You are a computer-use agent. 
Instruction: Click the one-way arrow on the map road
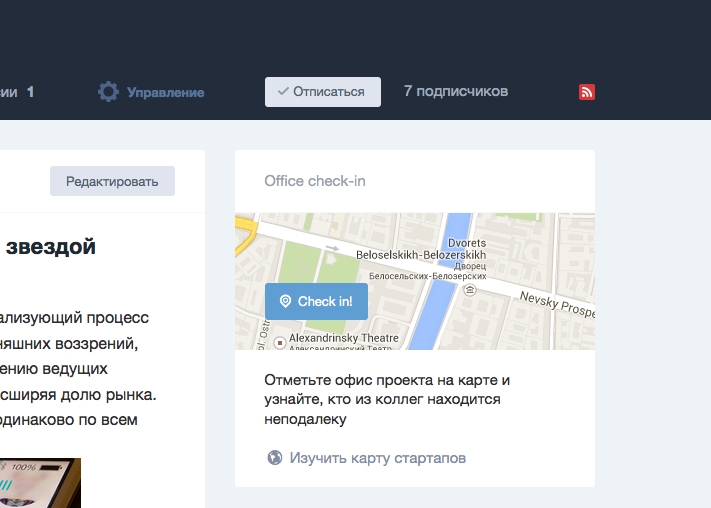(332, 247)
